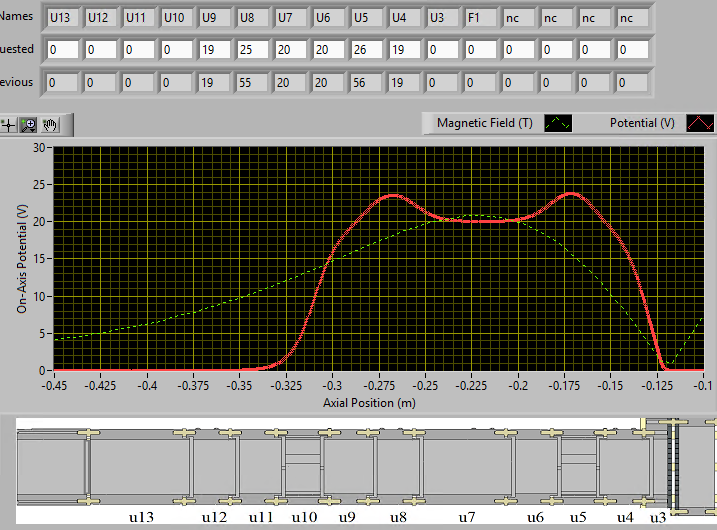
Task: Select the zoom tool in graph palette
Action: 29,125
